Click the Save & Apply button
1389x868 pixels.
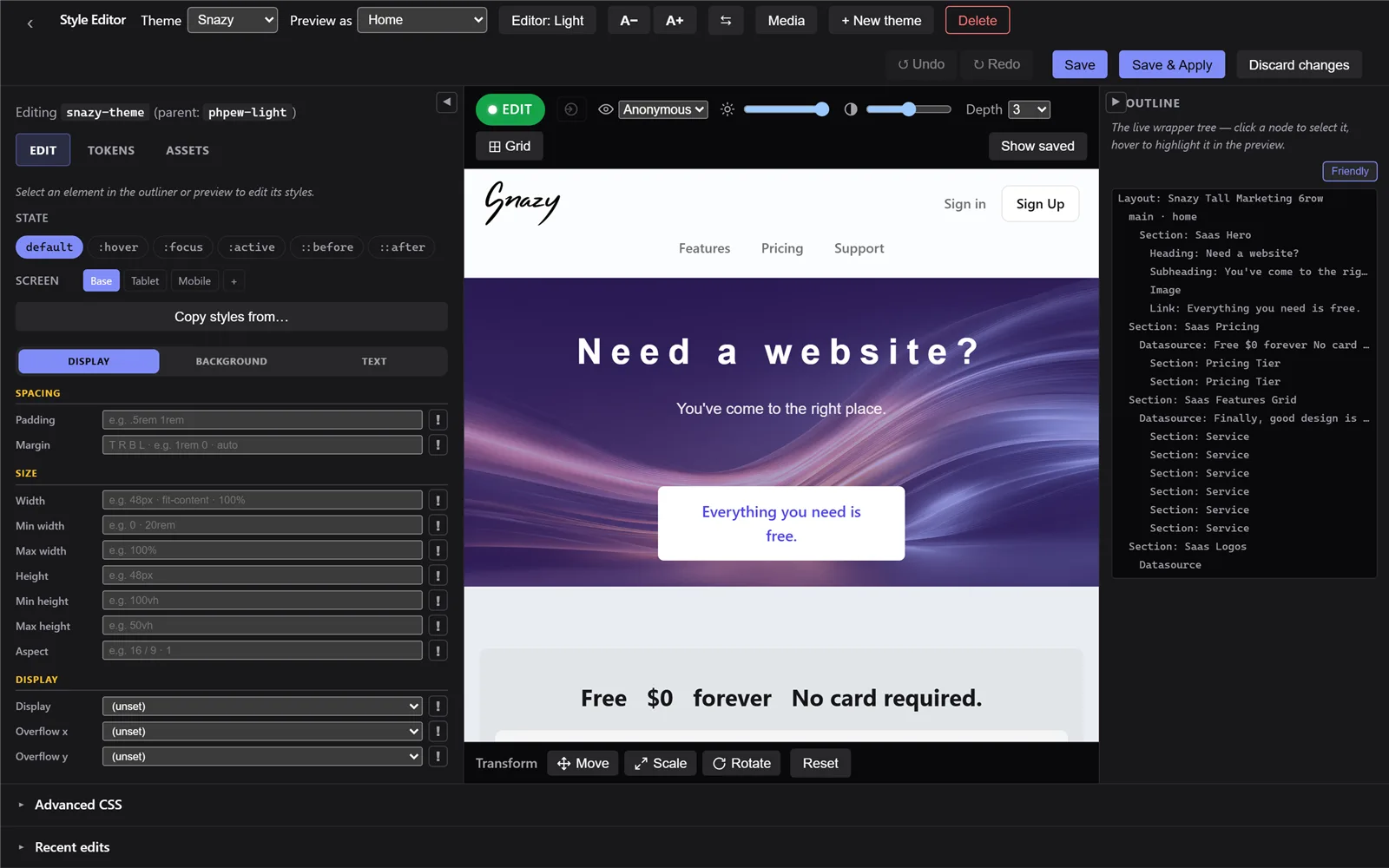[1172, 65]
